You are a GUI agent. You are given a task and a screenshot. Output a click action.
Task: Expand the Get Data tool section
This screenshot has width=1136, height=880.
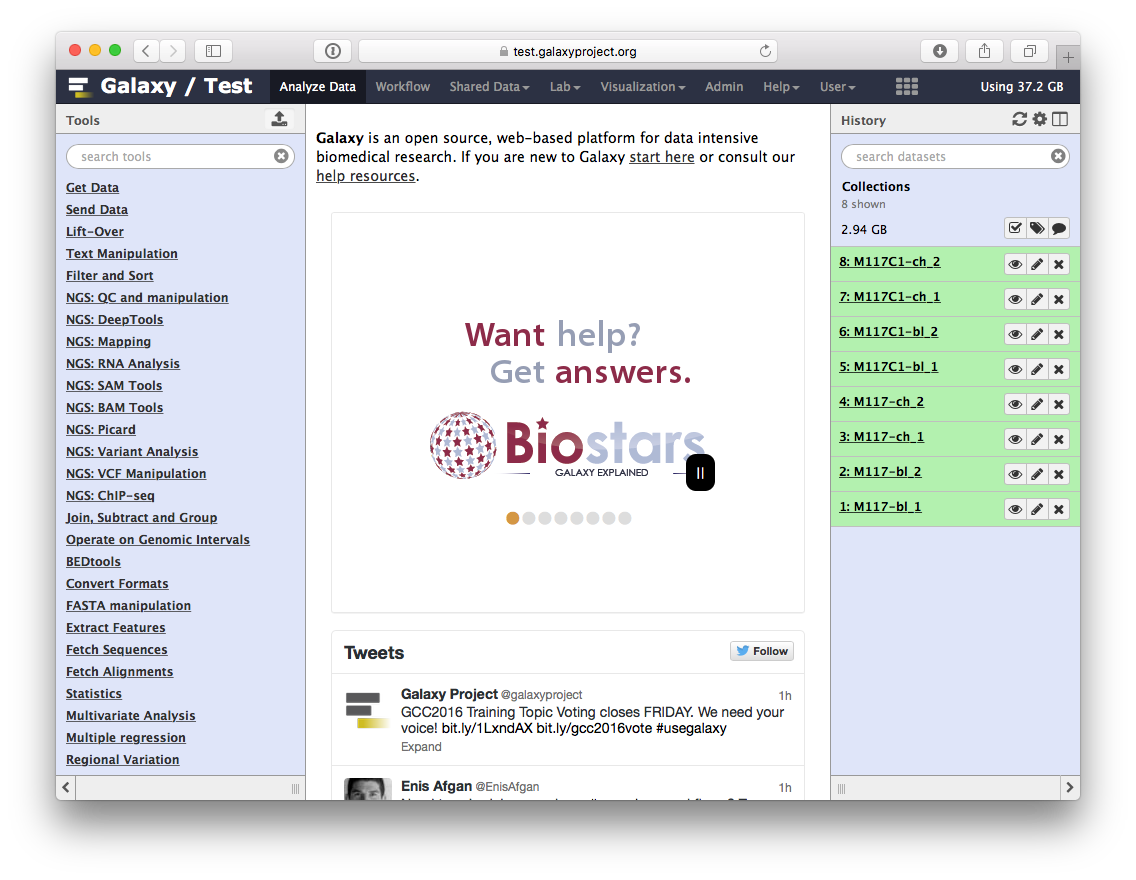tap(92, 188)
